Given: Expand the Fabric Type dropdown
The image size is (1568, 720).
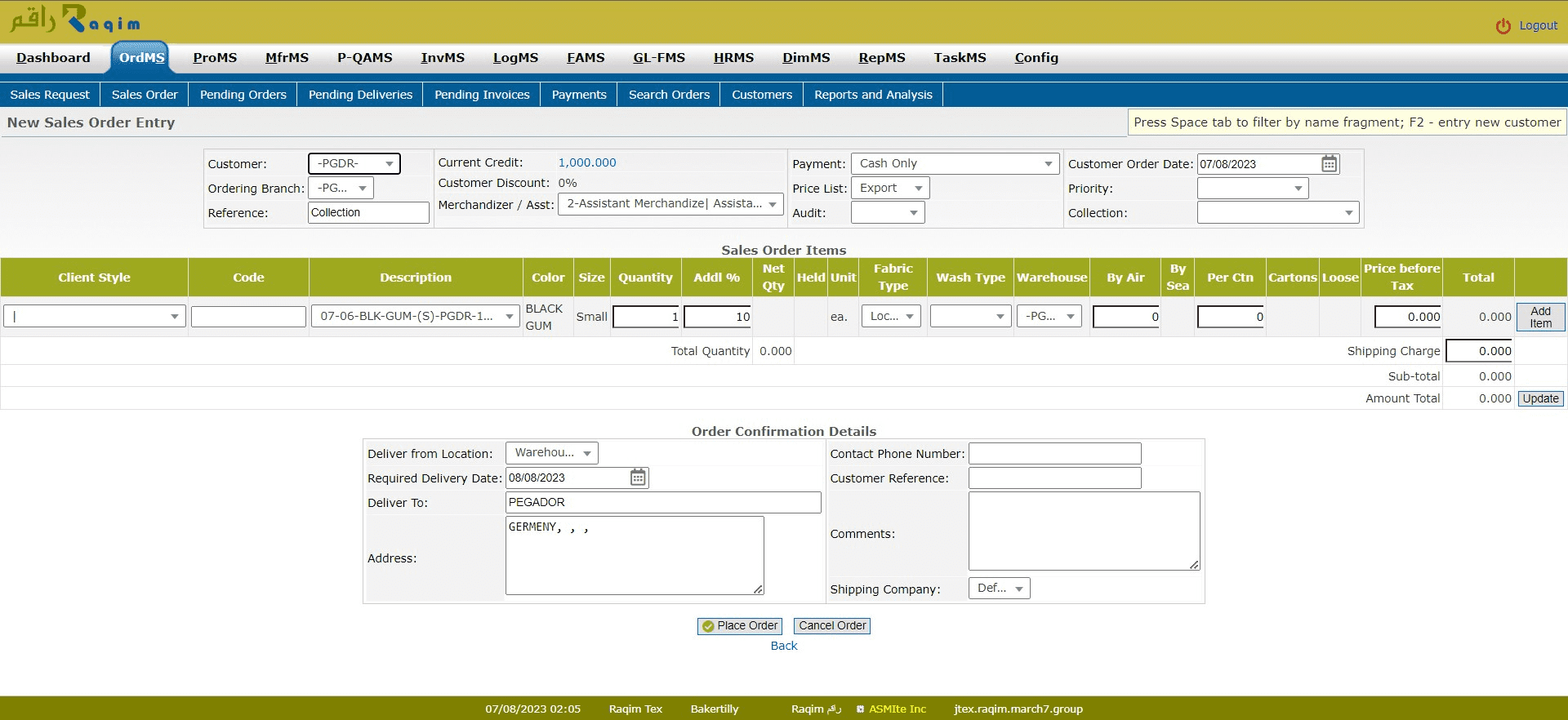Looking at the screenshot, I should (x=891, y=317).
